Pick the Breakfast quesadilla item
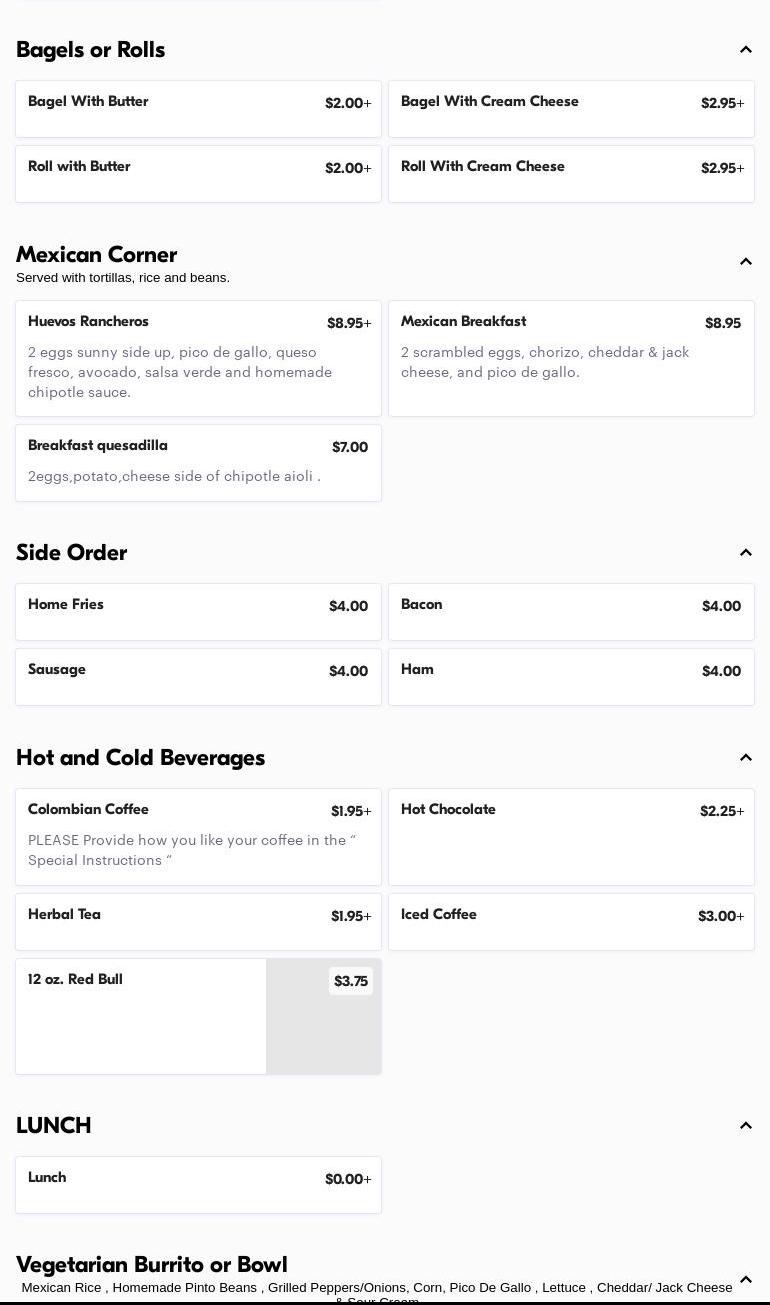This screenshot has width=770, height=1305. click(x=198, y=463)
